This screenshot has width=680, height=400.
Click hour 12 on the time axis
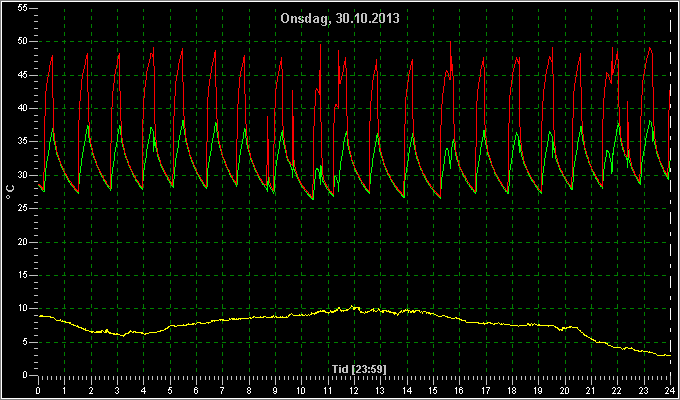click(354, 390)
